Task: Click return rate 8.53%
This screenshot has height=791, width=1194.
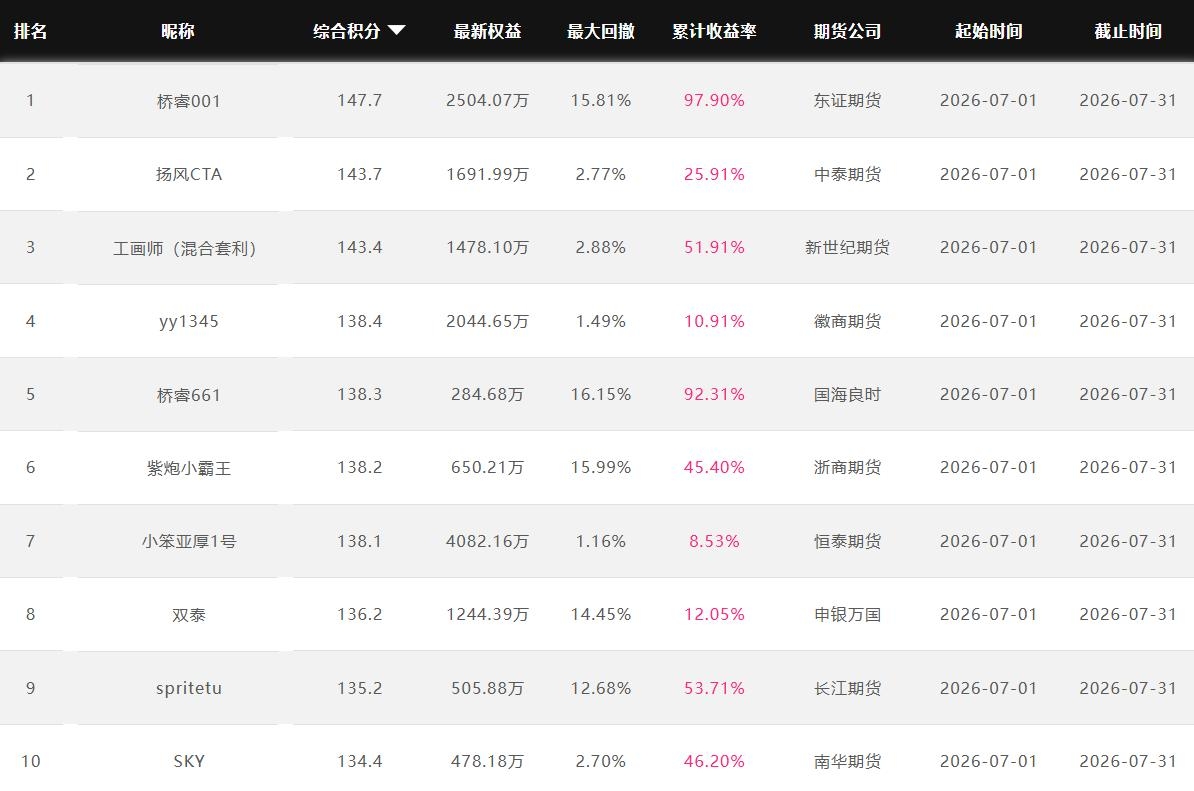Action: [x=714, y=541]
